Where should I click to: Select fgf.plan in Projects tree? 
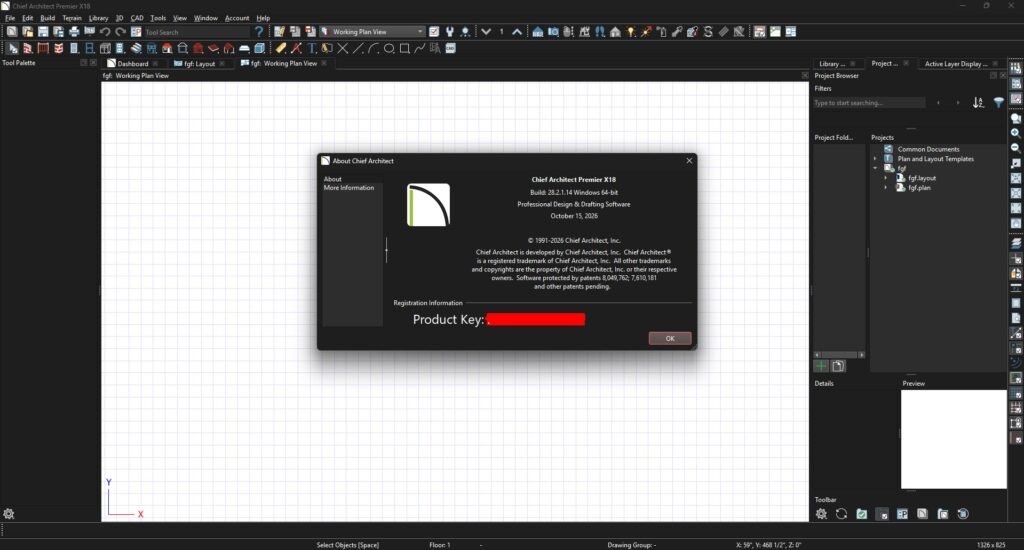(x=919, y=187)
